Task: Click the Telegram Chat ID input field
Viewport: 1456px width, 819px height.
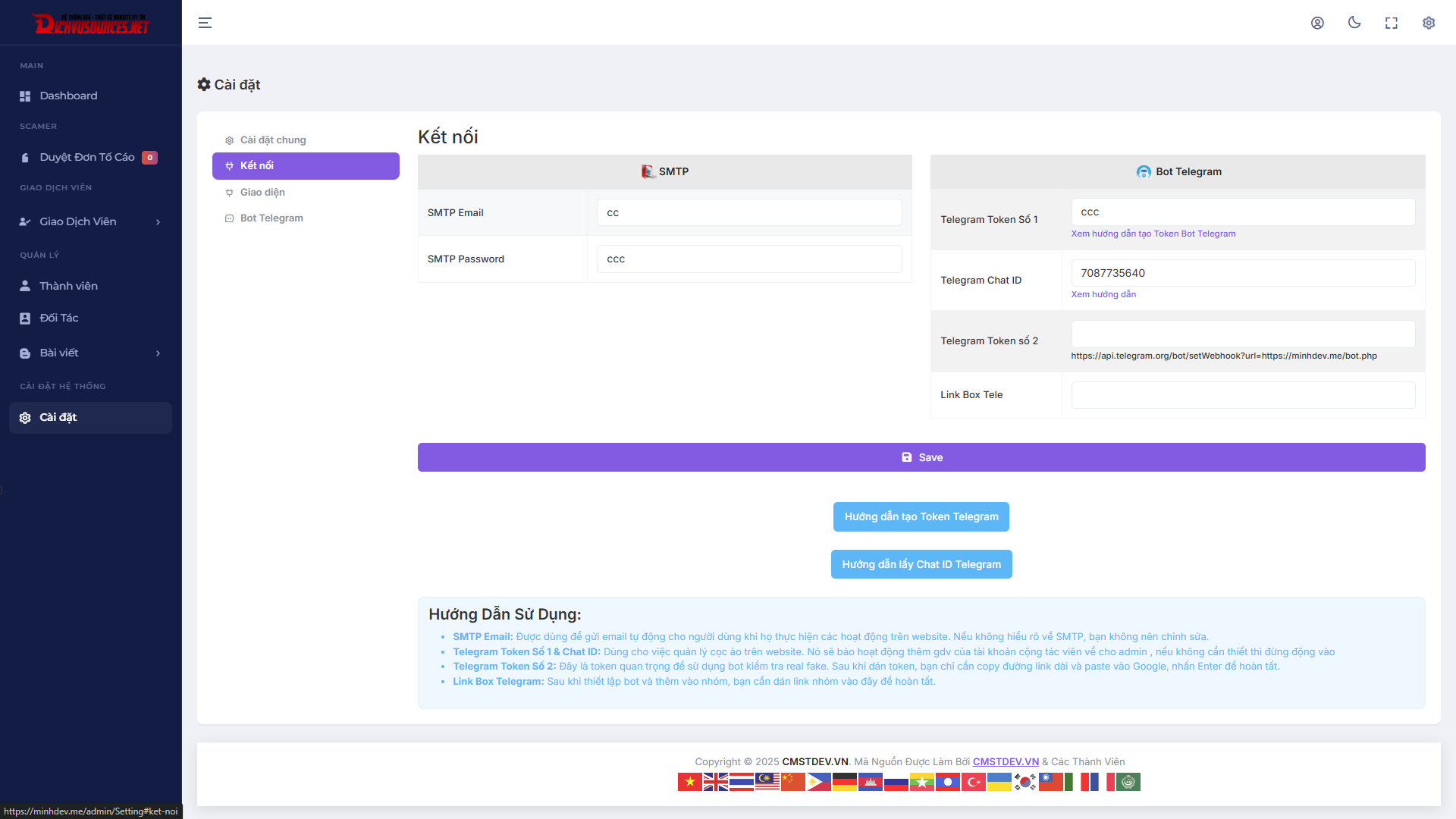Action: [1243, 273]
